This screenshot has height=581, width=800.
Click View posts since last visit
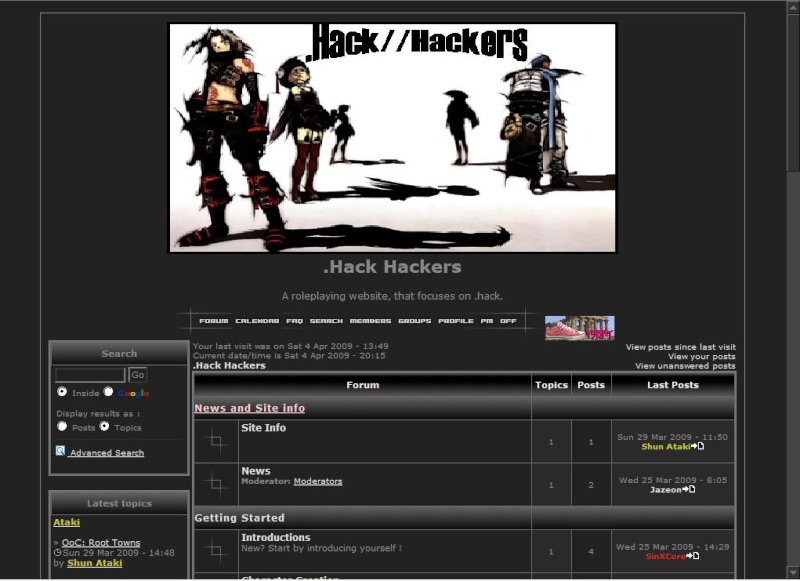(681, 347)
